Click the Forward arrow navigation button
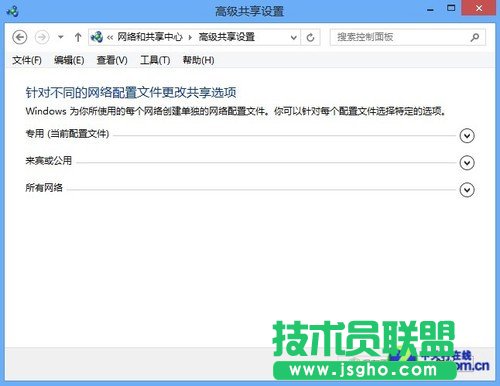This screenshot has height=386, width=500. pos(42,37)
